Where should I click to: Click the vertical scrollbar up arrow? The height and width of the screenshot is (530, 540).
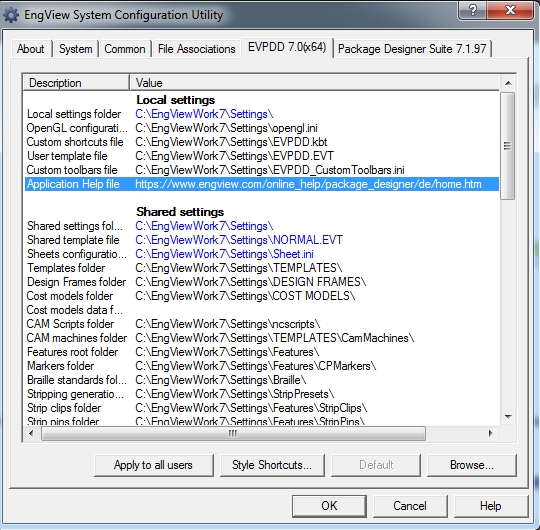pyautogui.click(x=508, y=83)
